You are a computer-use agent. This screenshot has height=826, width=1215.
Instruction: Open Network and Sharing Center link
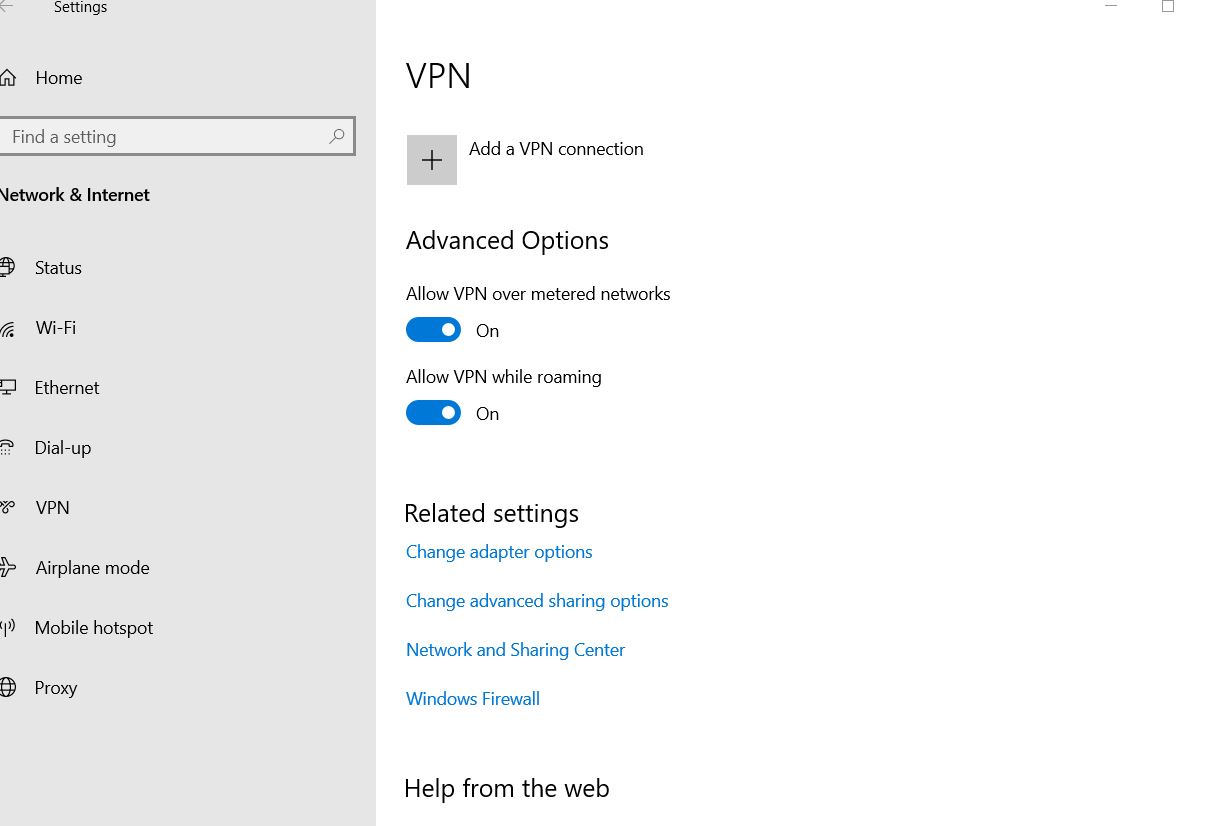pos(515,650)
